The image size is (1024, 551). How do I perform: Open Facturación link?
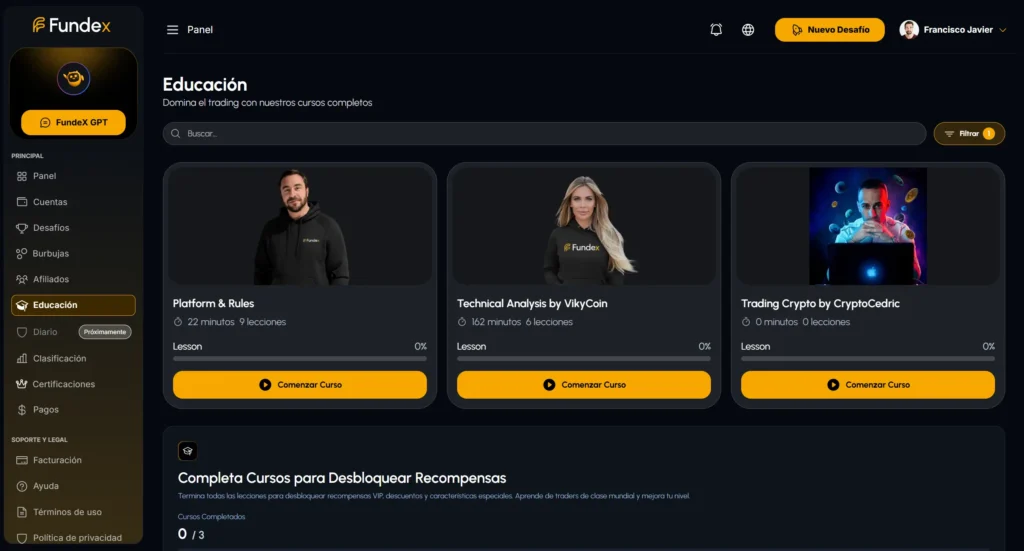pyautogui.click(x=57, y=460)
